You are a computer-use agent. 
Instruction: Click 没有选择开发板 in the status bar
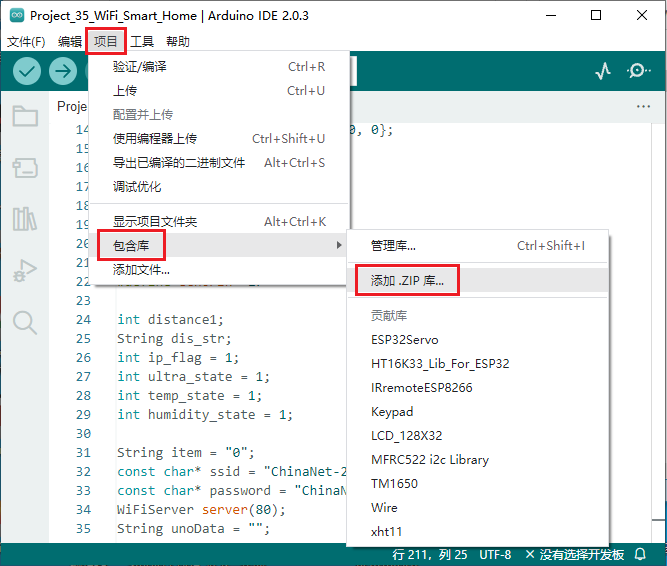click(581, 554)
